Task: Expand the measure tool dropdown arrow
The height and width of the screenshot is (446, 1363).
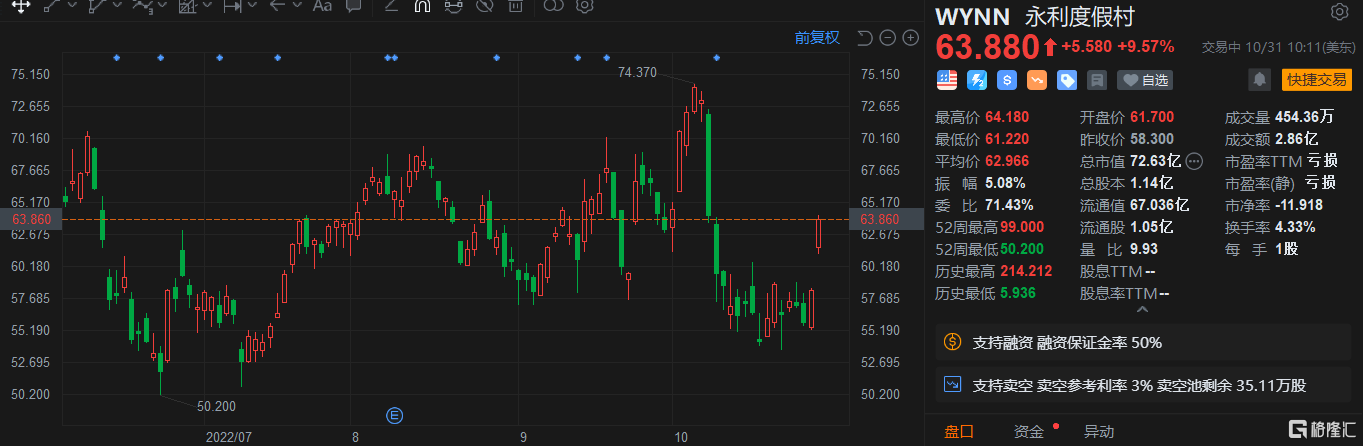Action: tap(252, 6)
